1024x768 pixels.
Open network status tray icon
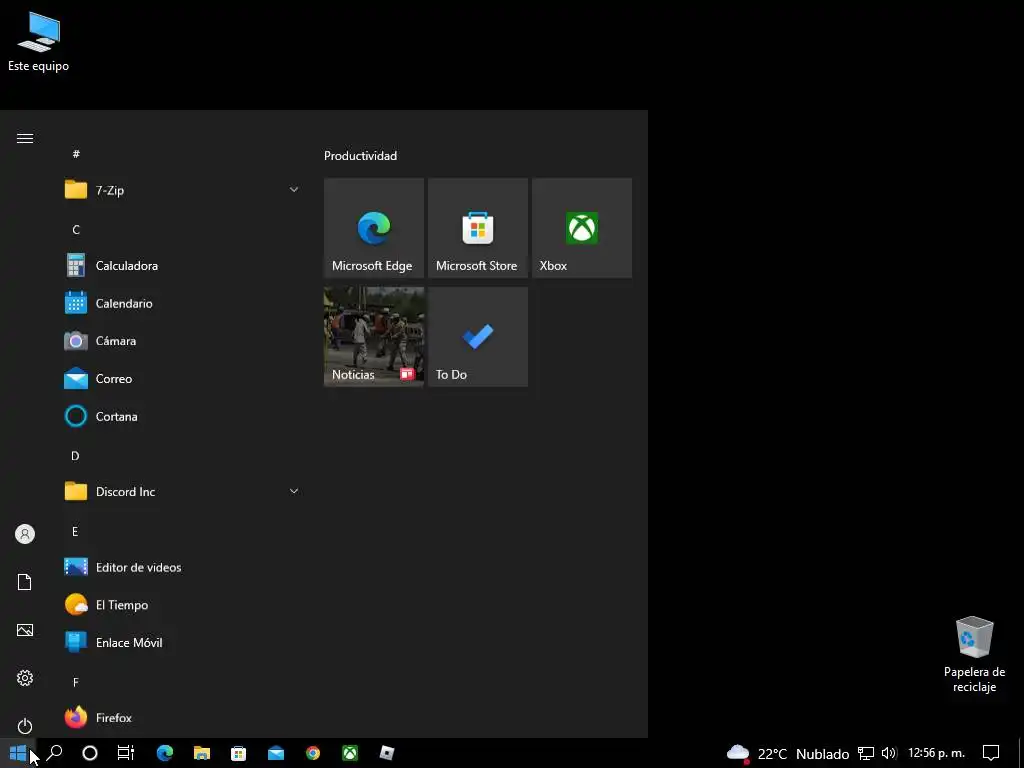[x=866, y=754]
